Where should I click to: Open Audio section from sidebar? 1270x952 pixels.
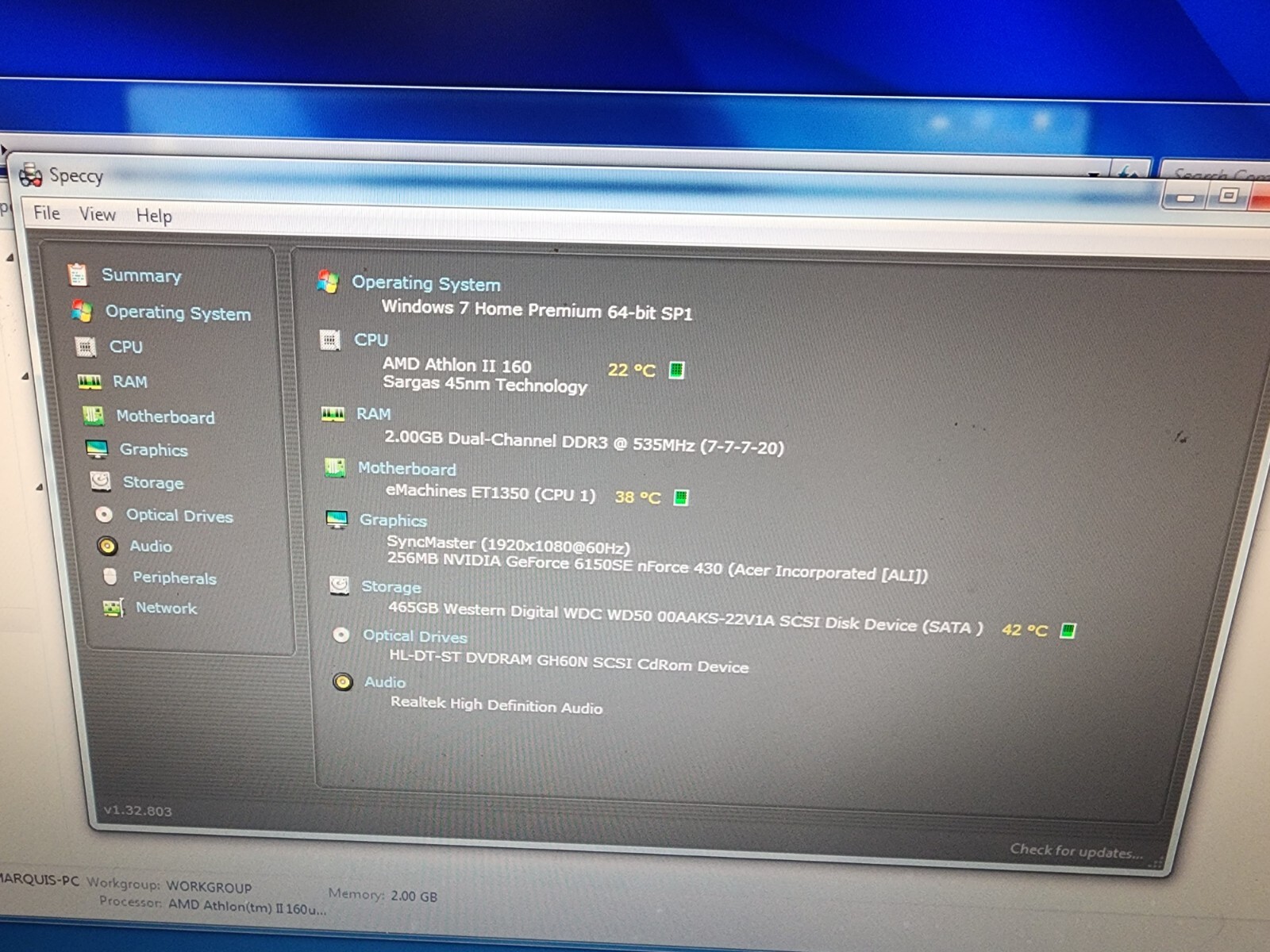click(x=151, y=546)
